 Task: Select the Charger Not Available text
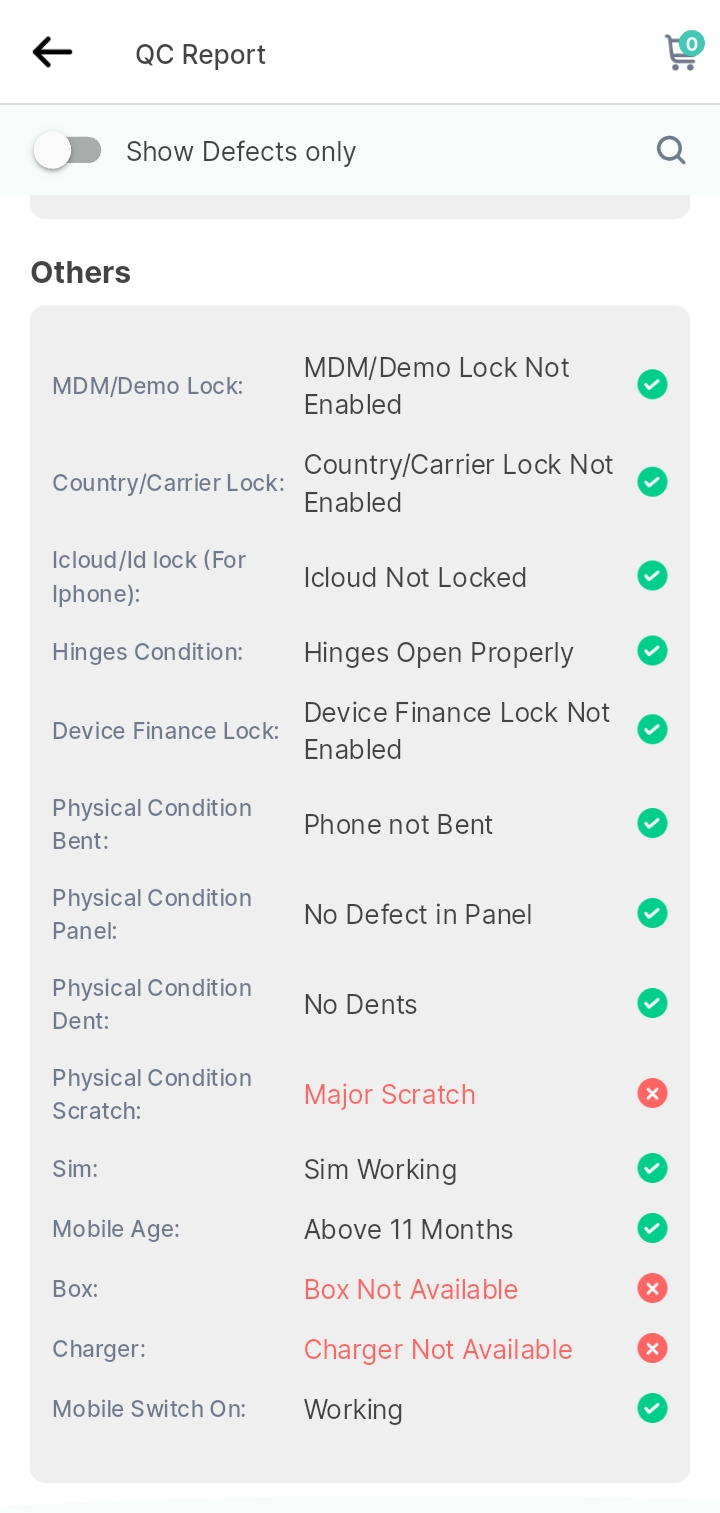tap(438, 1349)
